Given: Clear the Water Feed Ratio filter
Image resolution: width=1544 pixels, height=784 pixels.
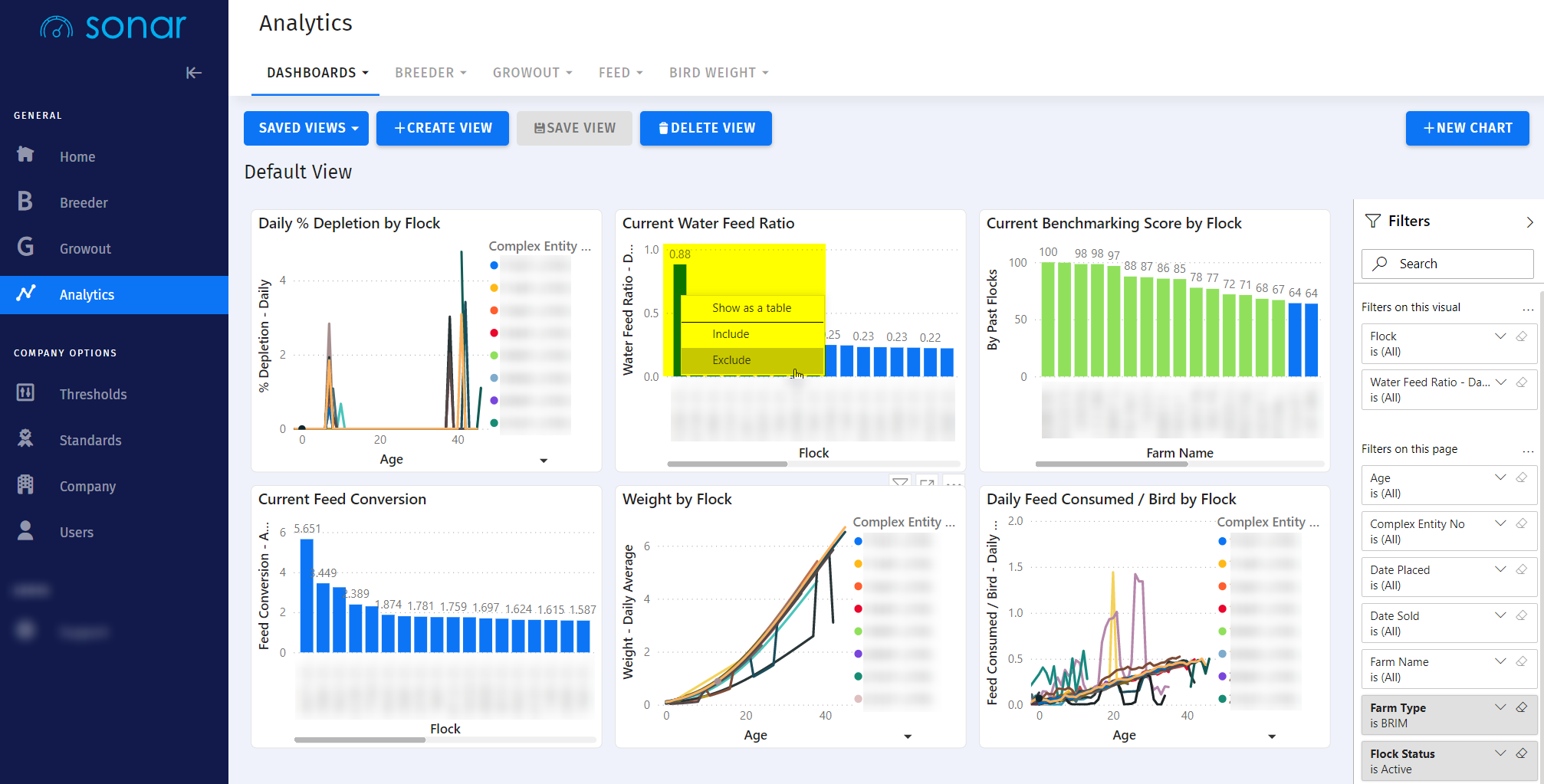Looking at the screenshot, I should [1522, 382].
